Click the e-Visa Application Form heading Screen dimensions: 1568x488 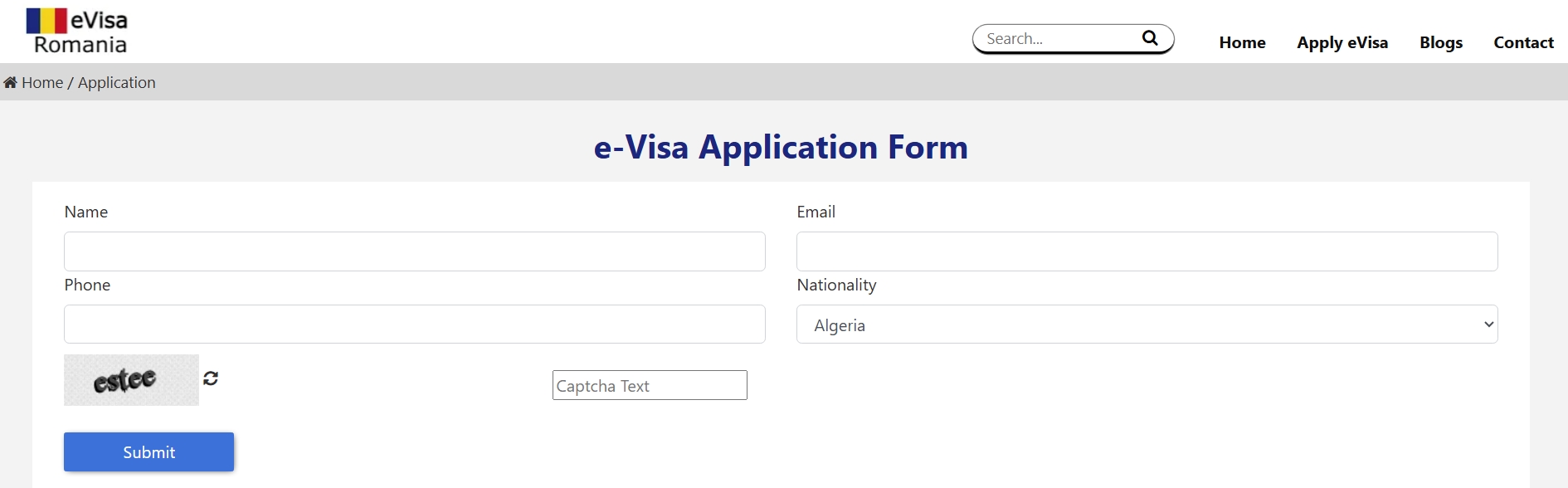coord(781,147)
